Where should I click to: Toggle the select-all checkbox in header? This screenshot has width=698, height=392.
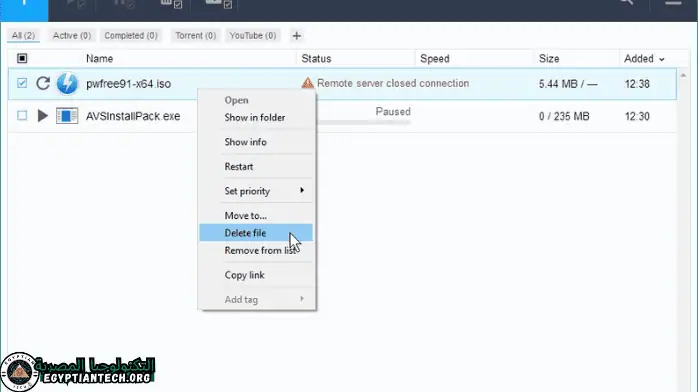tap(22, 58)
